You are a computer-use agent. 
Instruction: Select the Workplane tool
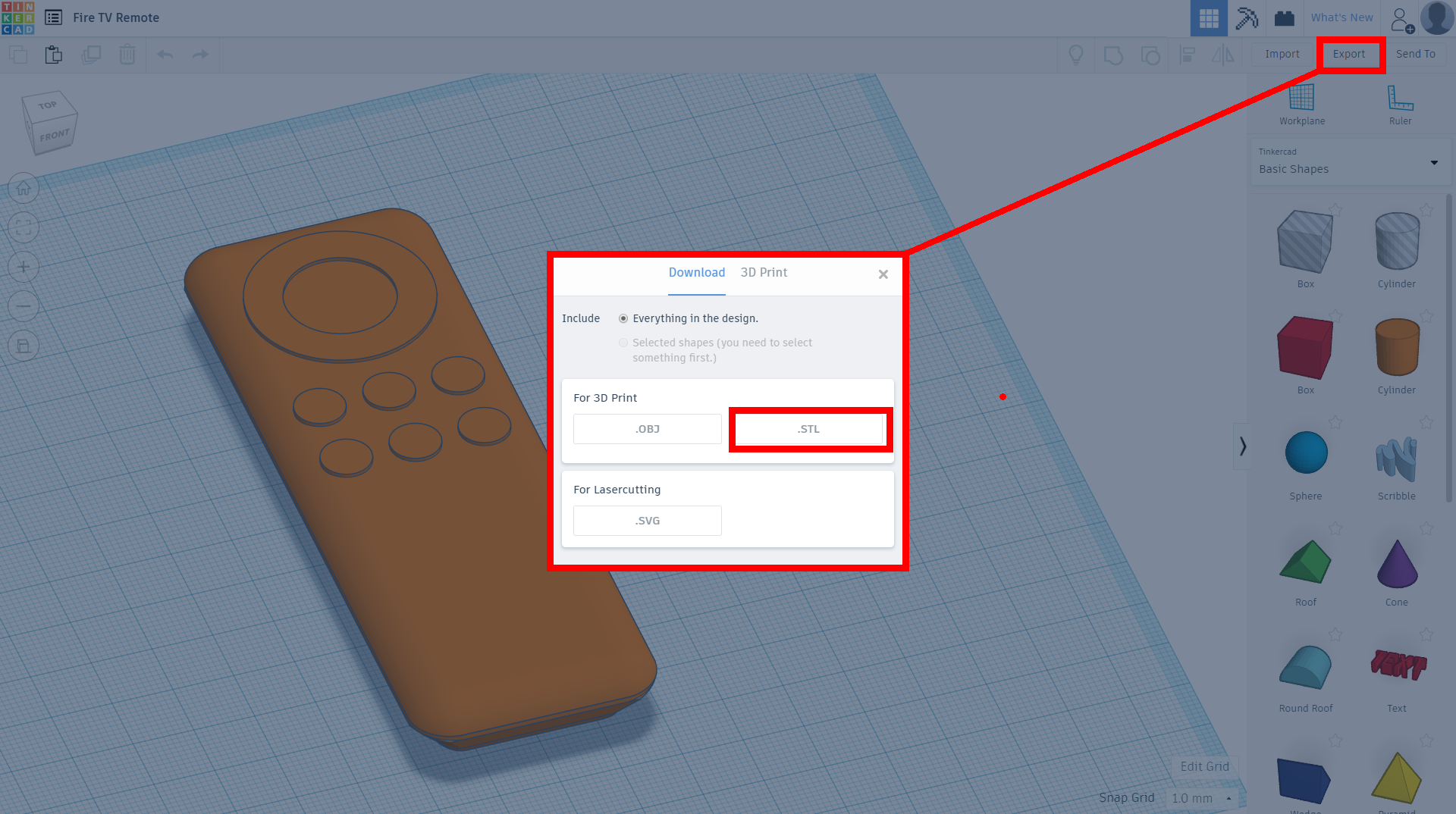tap(1302, 105)
